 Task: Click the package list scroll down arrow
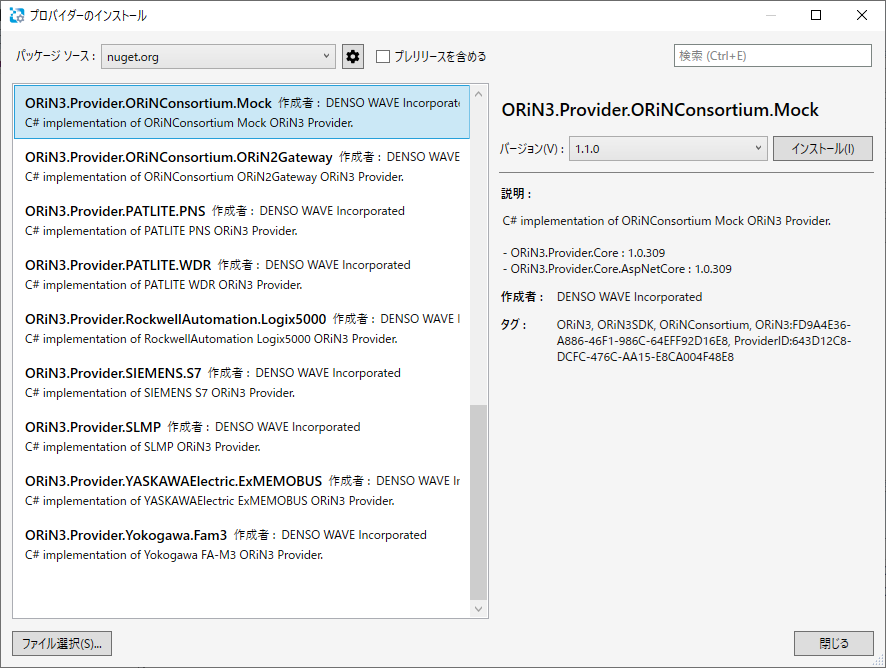pyautogui.click(x=479, y=609)
